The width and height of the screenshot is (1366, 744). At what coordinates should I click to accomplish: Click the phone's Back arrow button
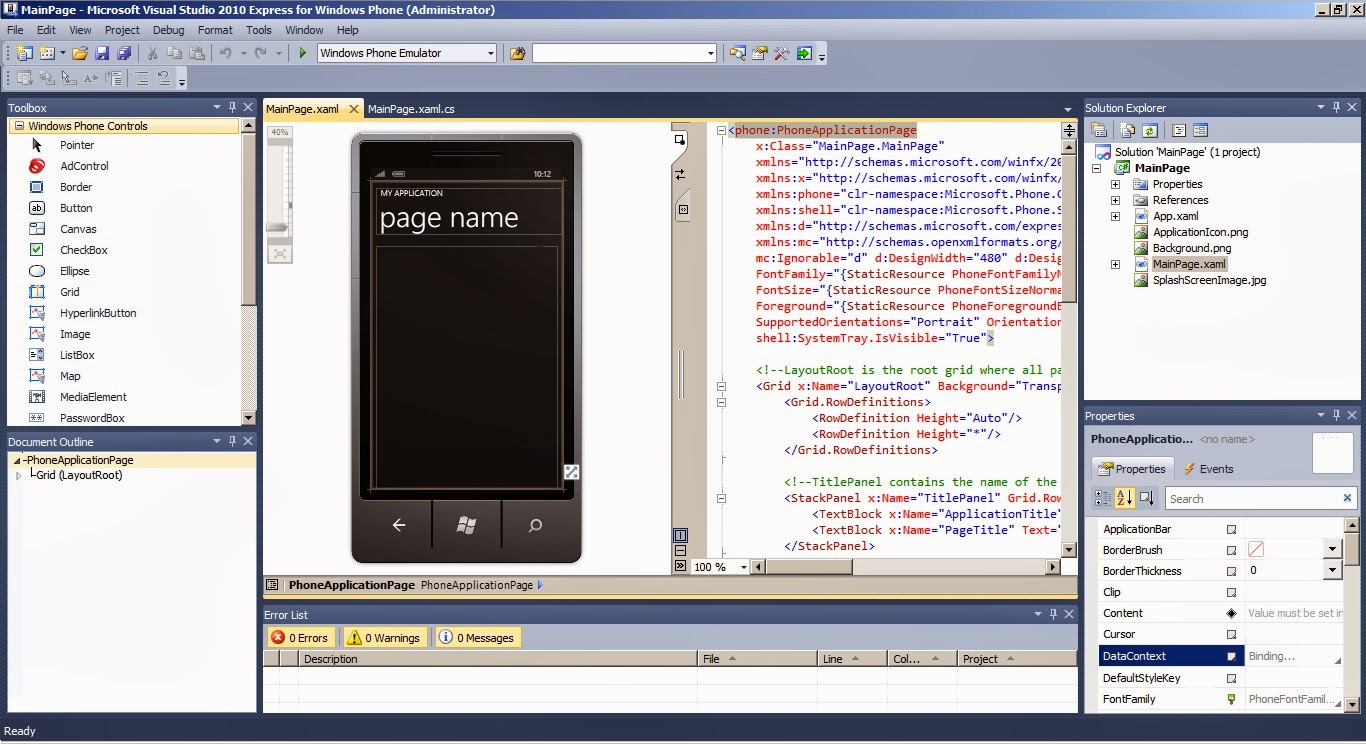(x=398, y=525)
